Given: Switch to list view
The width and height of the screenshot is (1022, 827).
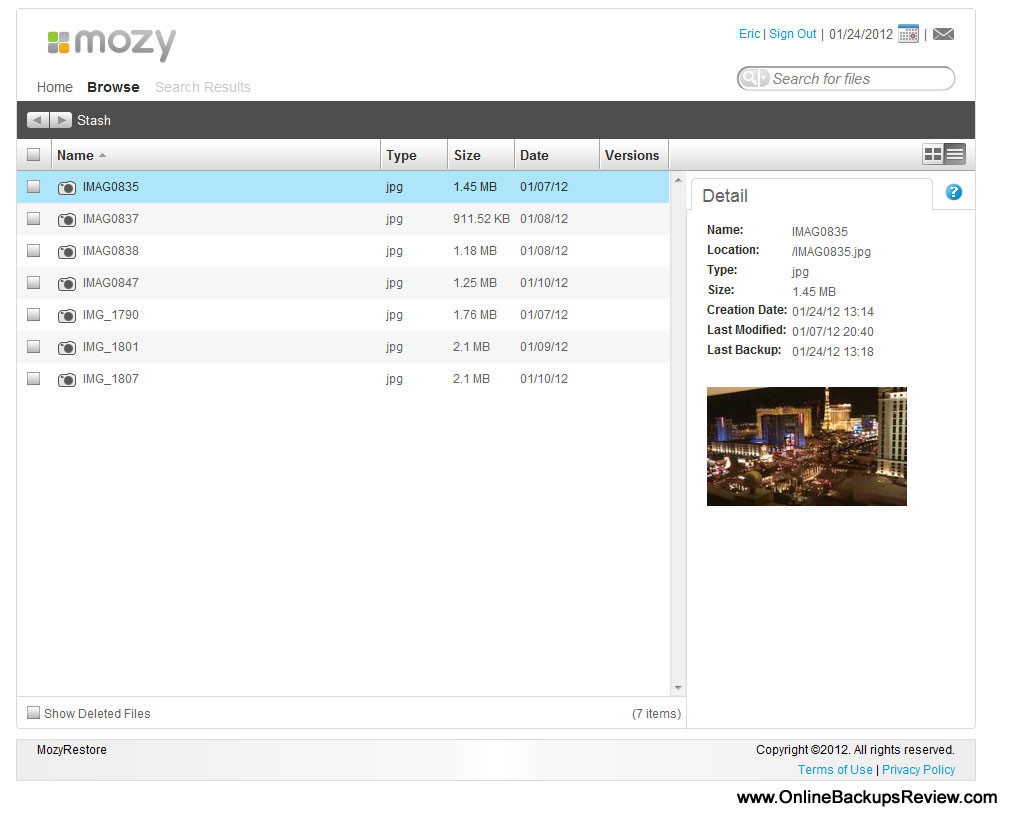Looking at the screenshot, I should pyautogui.click(x=955, y=154).
